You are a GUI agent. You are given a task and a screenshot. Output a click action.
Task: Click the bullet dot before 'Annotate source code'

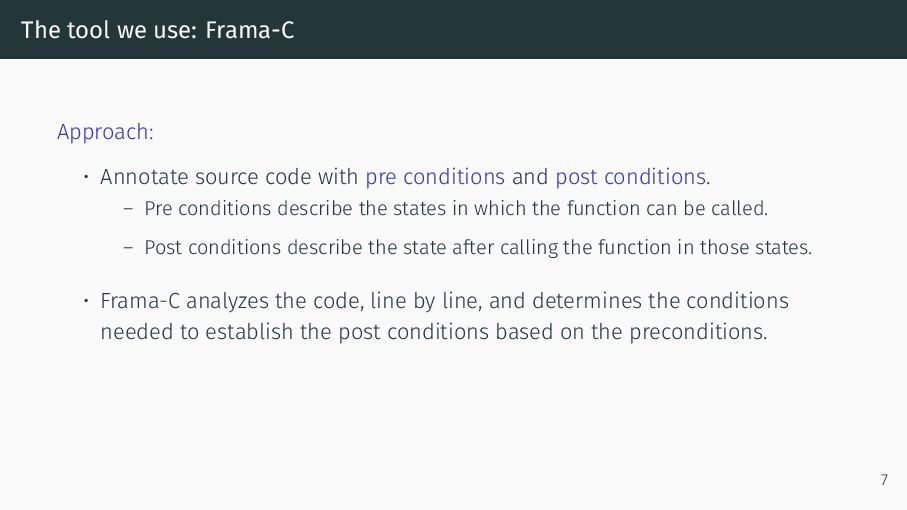click(x=86, y=176)
